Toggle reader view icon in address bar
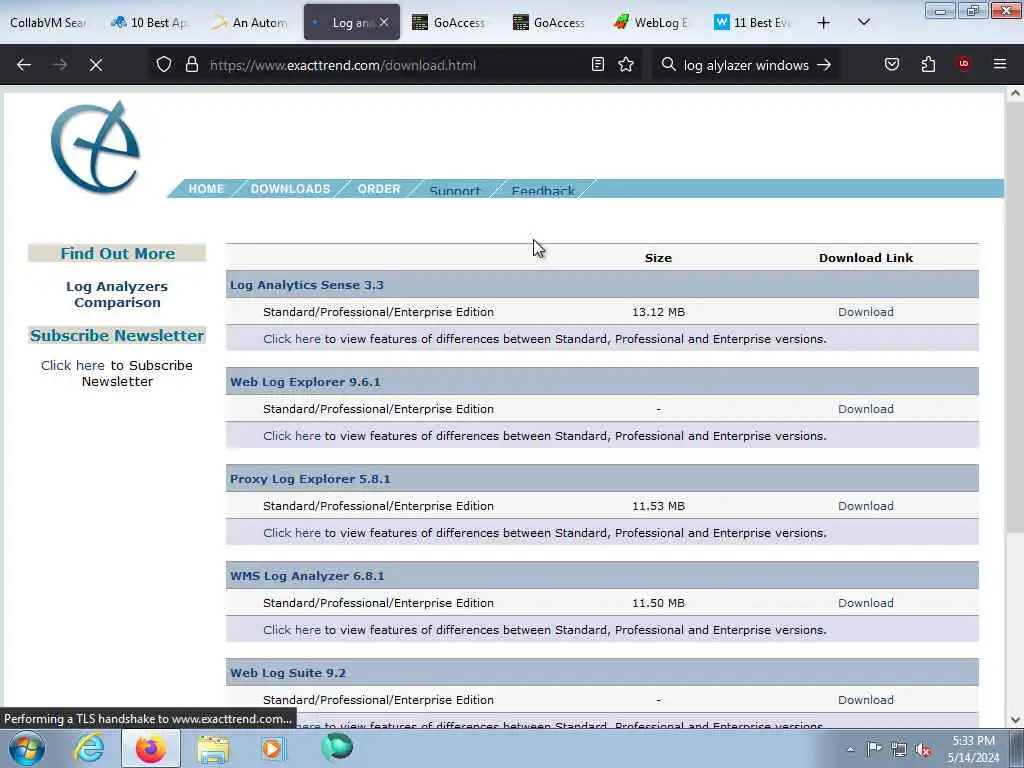Viewport: 1024px width, 768px height. [x=598, y=65]
